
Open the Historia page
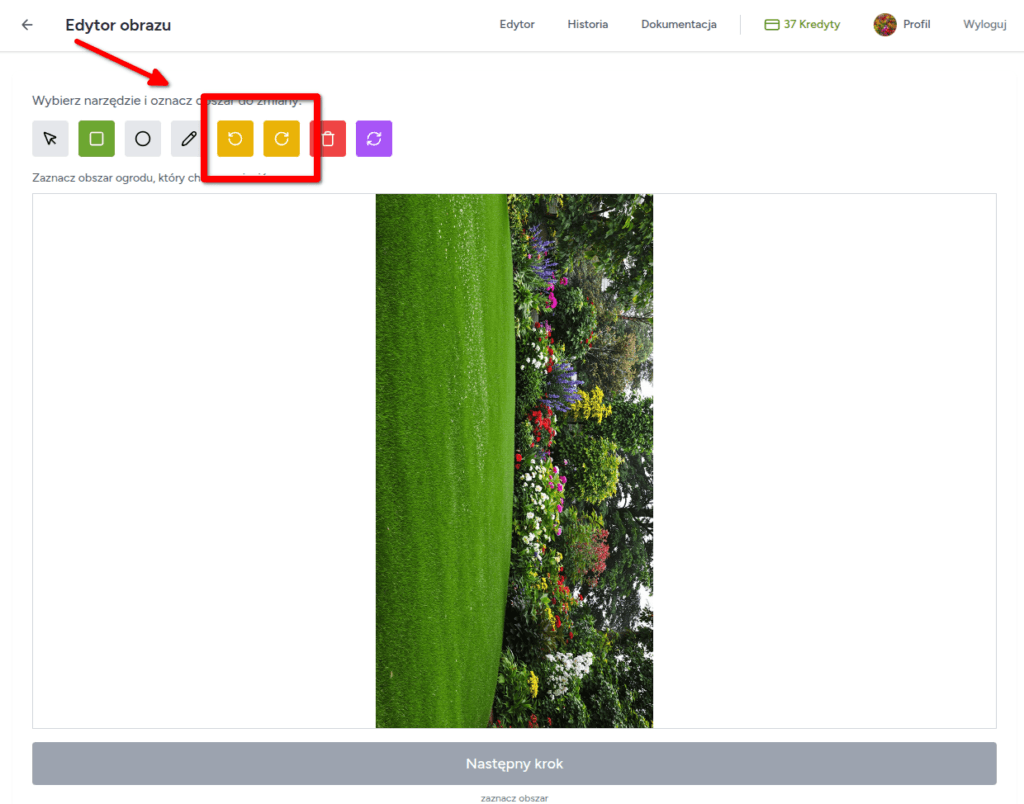point(587,25)
